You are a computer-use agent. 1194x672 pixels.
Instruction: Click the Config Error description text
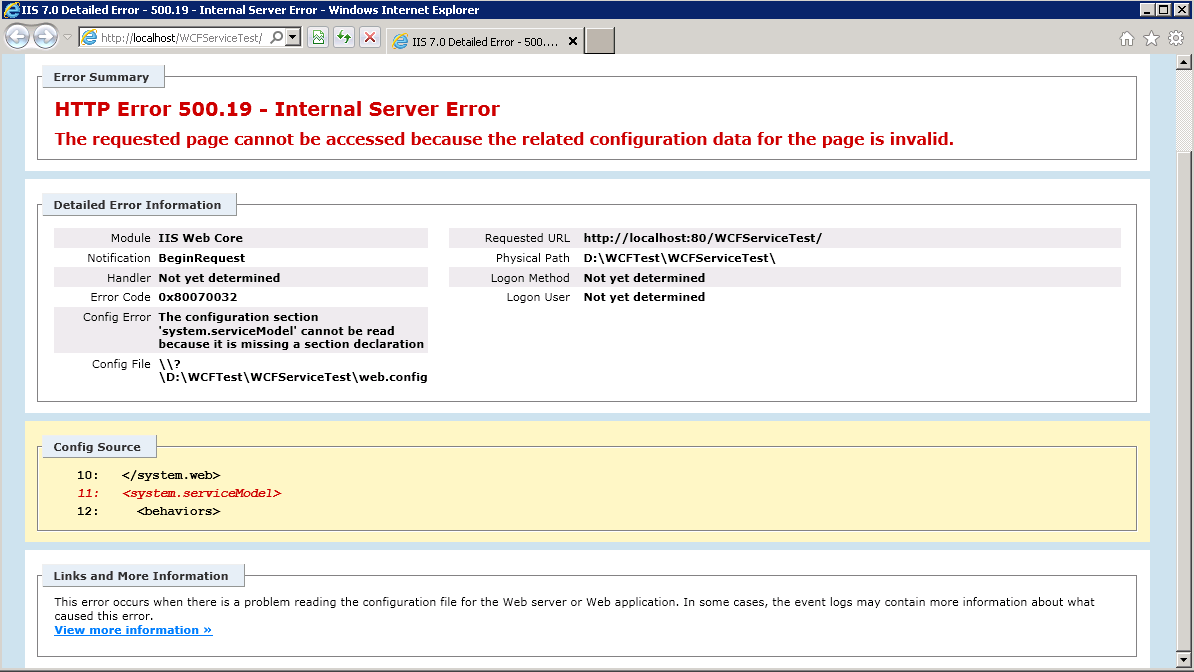(291, 331)
